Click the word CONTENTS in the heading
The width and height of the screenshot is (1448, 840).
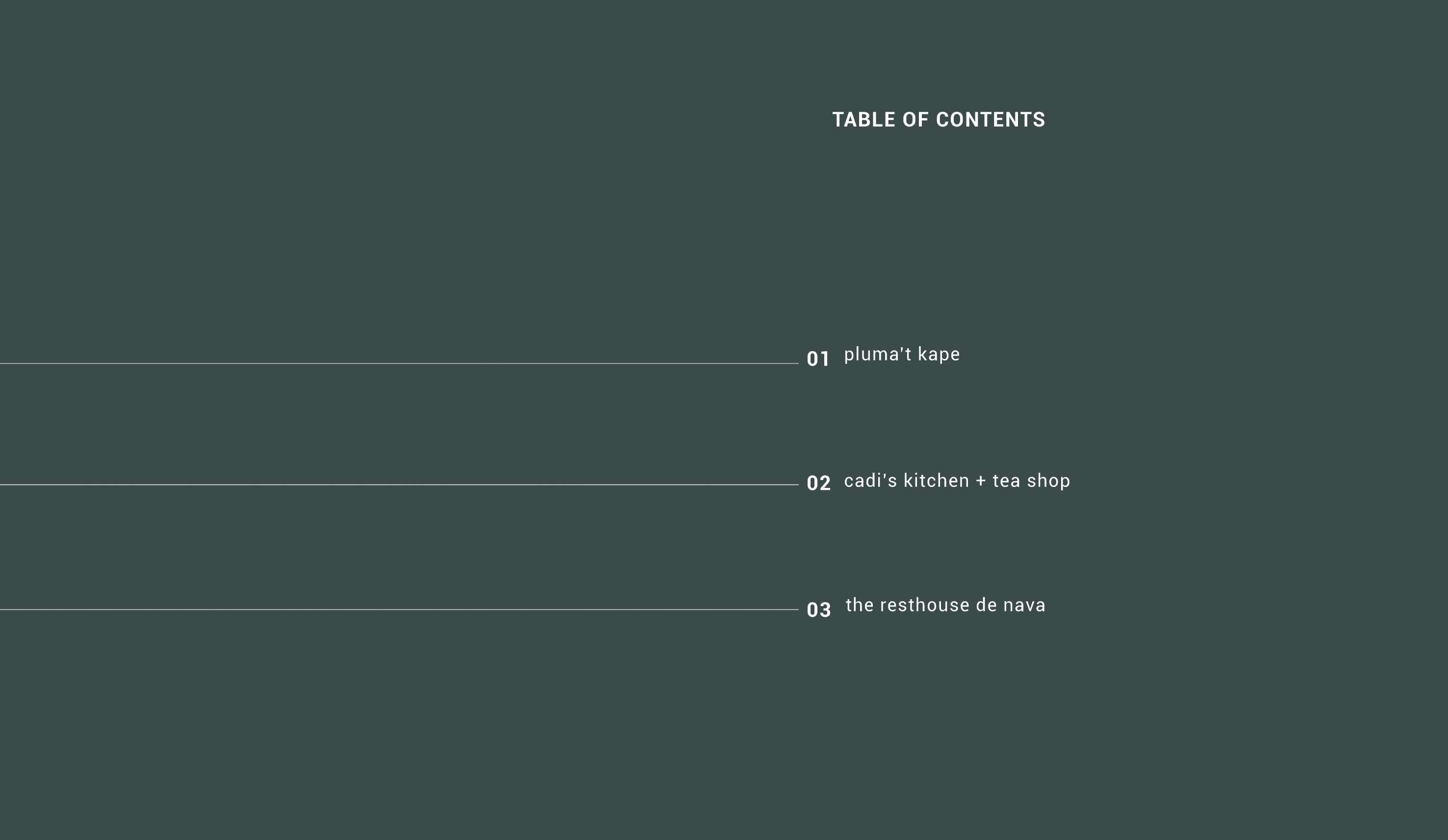pos(991,120)
